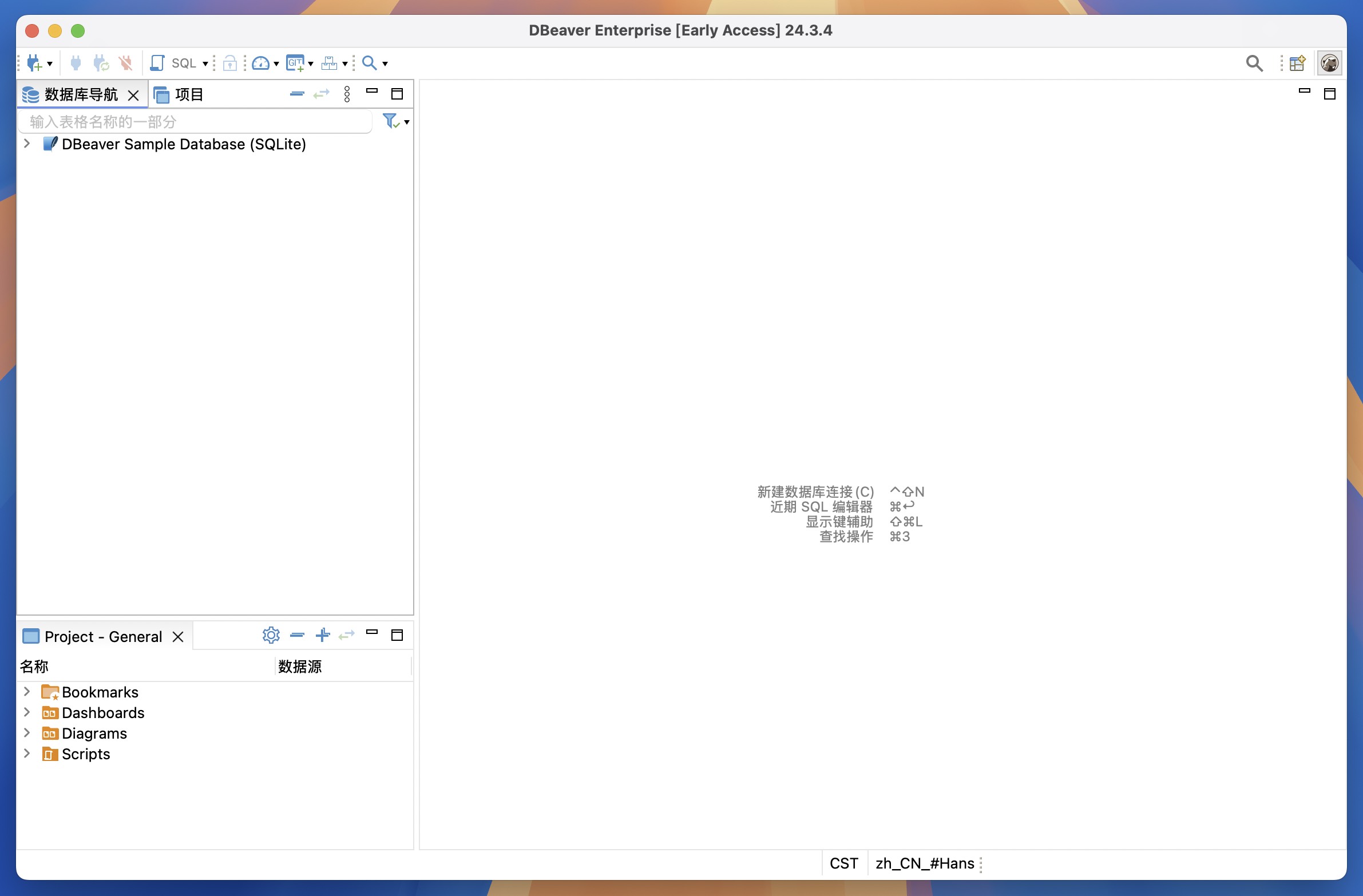The image size is (1363, 896).
Task: Collapse all in Project panel
Action: (297, 635)
